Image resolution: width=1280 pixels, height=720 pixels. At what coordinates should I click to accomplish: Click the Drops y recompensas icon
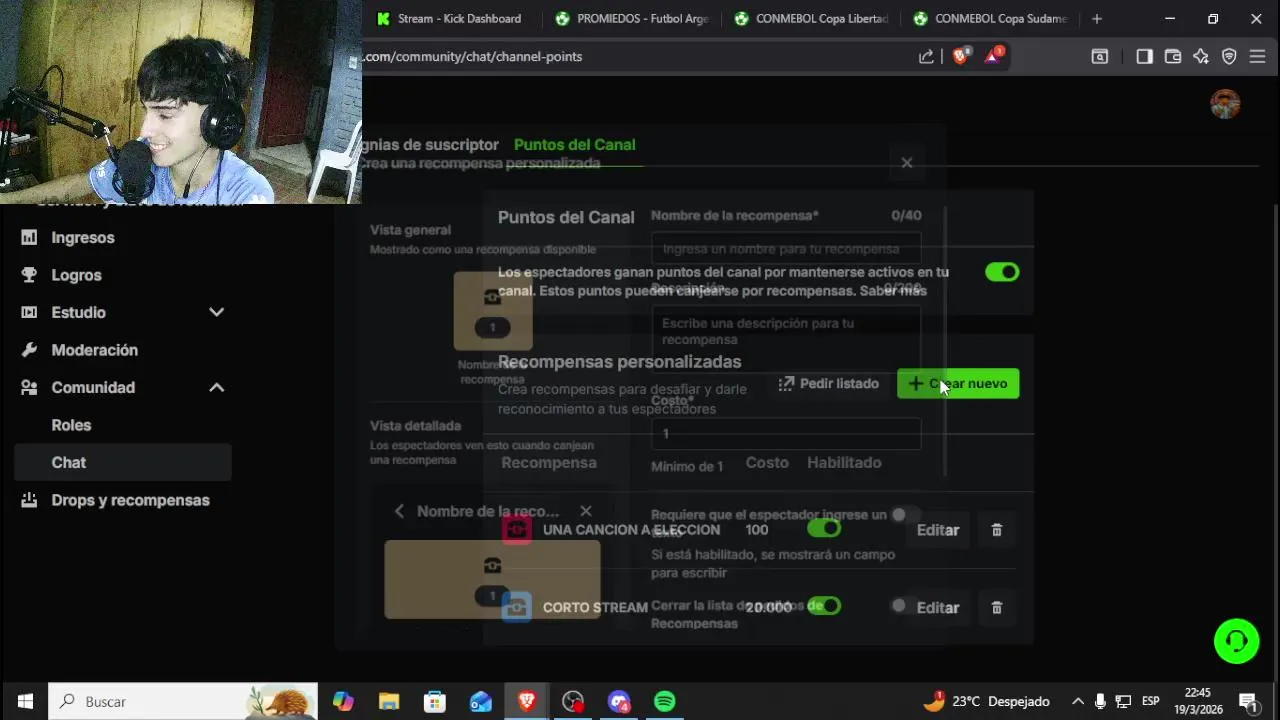[29, 500]
